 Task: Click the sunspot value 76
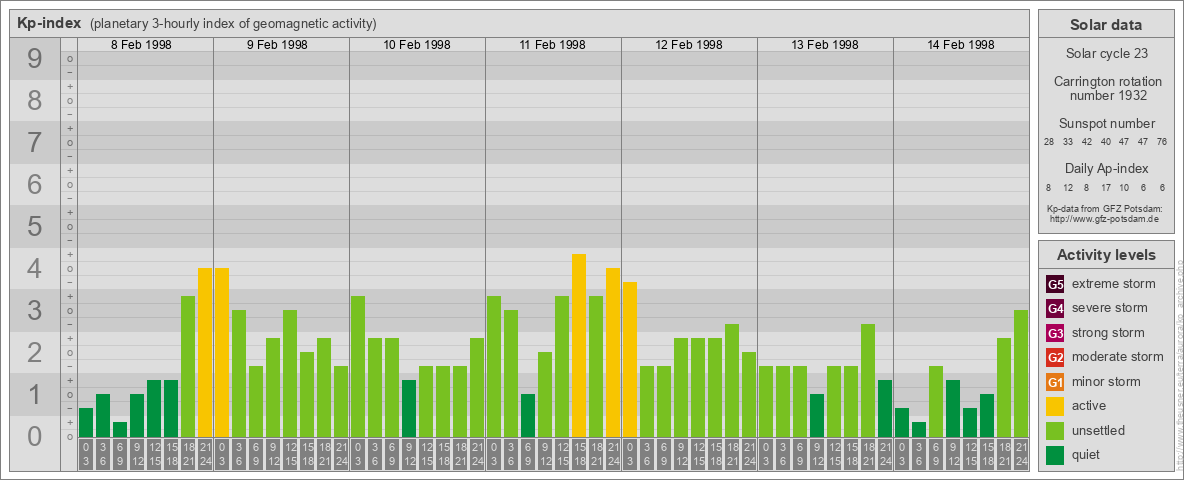click(1162, 141)
